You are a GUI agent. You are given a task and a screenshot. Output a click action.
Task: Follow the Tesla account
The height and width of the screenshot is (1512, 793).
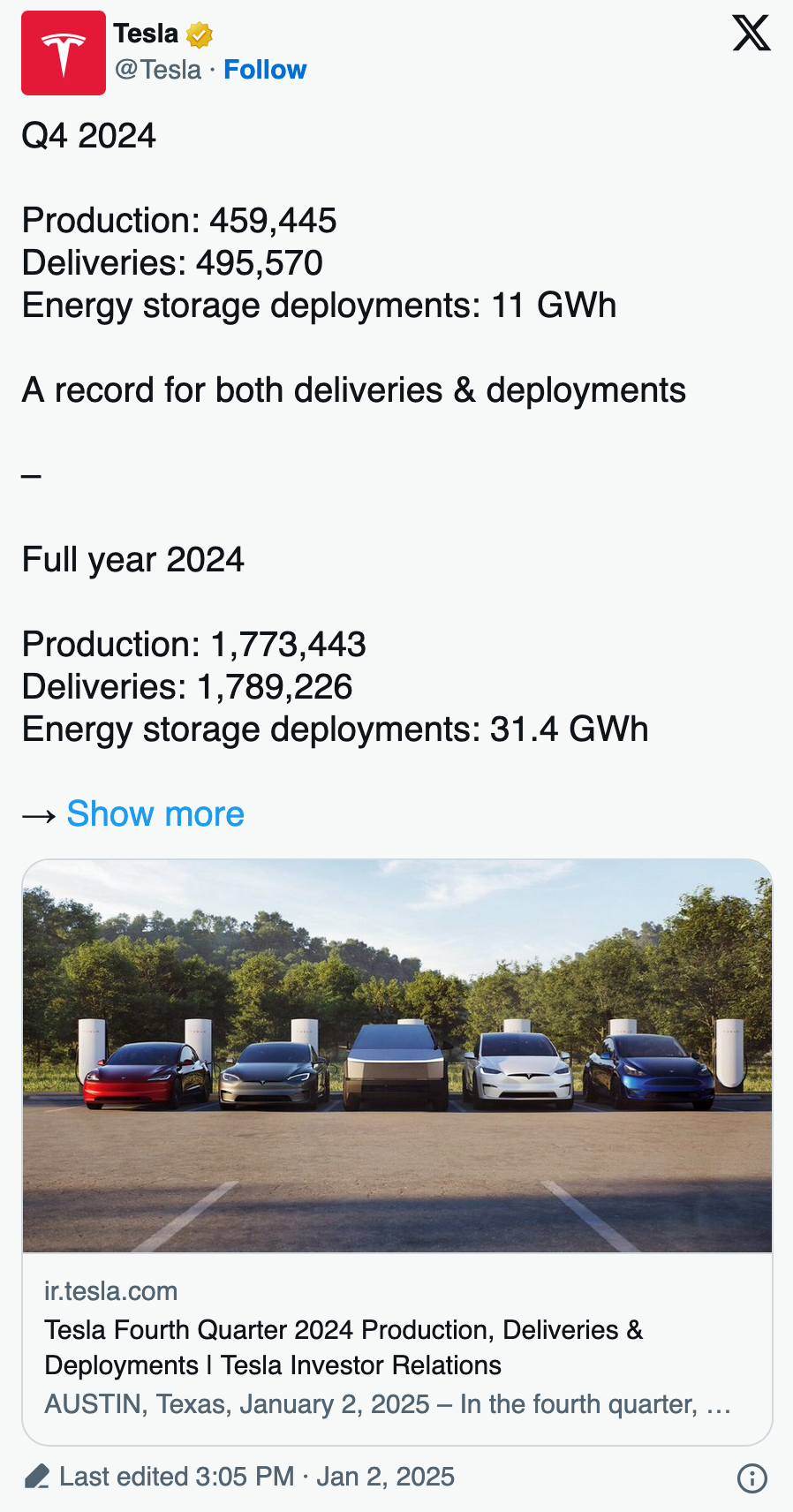[x=265, y=70]
